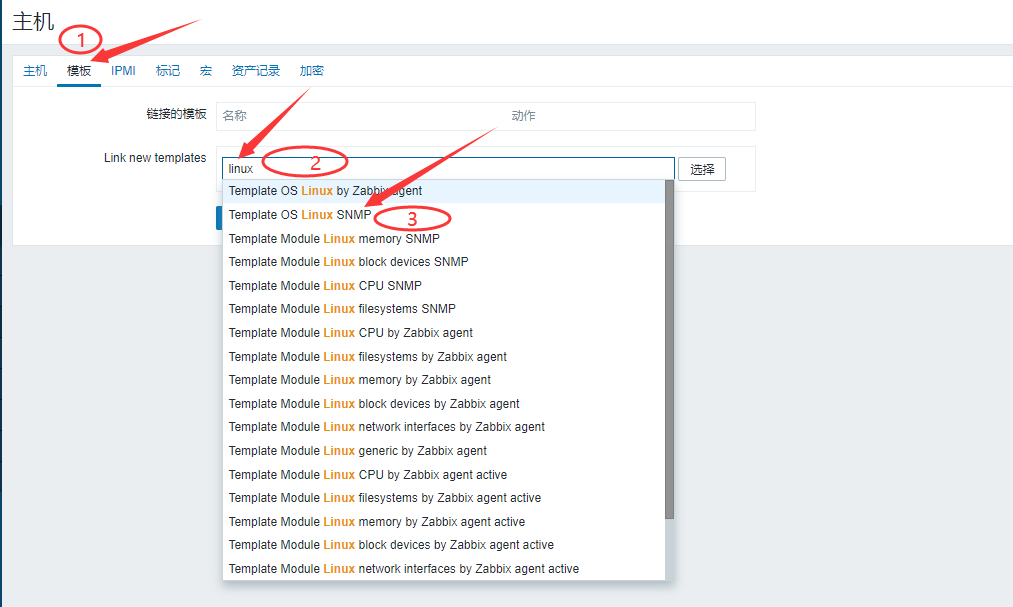Pick Template Module Linux filesystems SNMP

[444, 309]
